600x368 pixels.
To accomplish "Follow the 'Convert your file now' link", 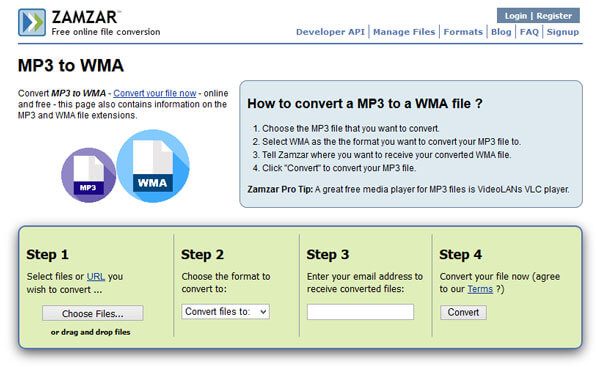I will [x=155, y=93].
